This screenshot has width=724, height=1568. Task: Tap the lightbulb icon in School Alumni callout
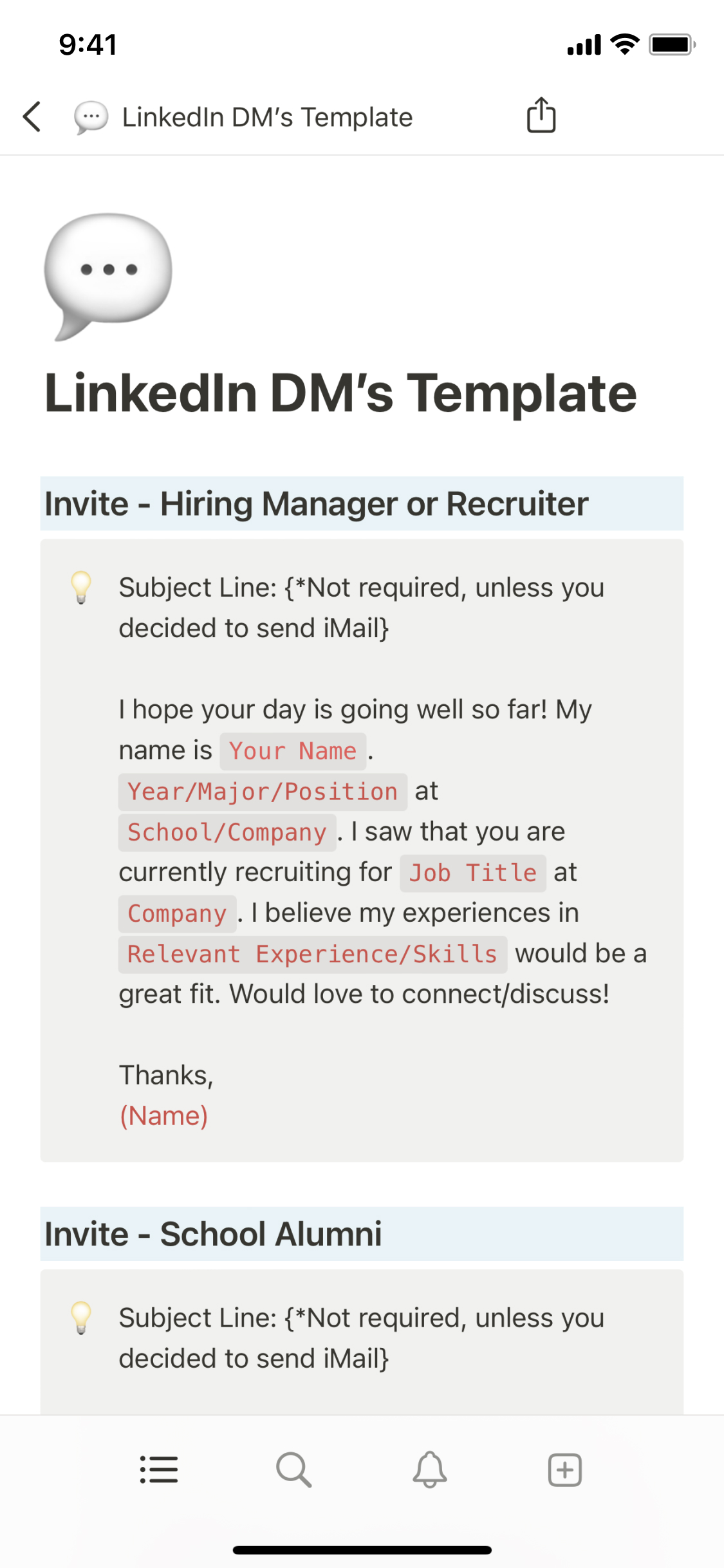pyautogui.click(x=81, y=1318)
